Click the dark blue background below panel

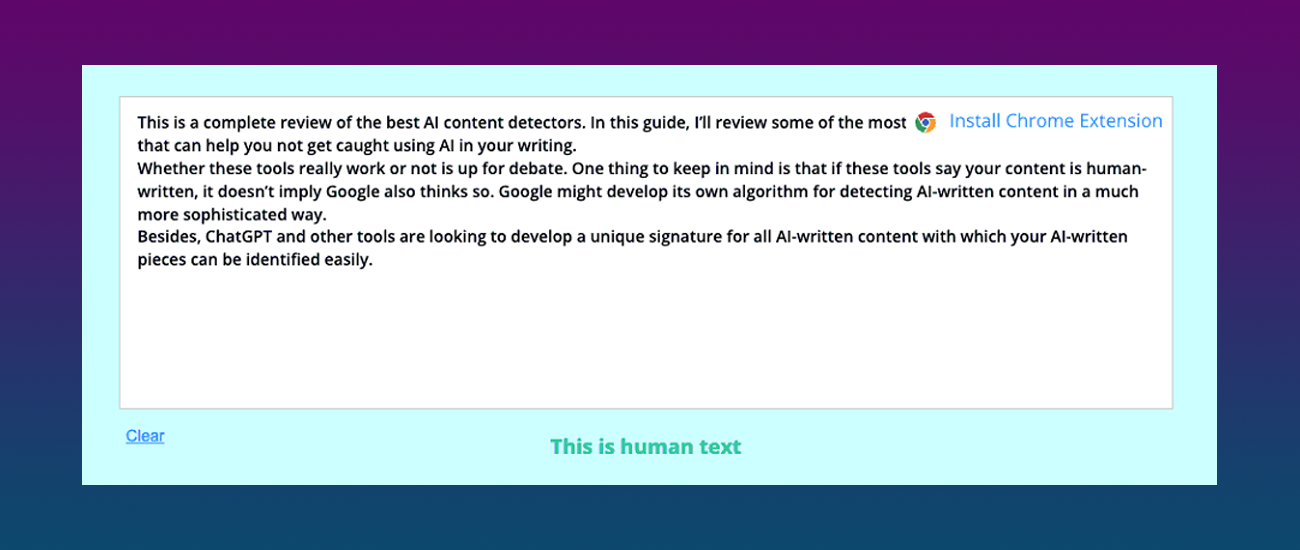650,518
